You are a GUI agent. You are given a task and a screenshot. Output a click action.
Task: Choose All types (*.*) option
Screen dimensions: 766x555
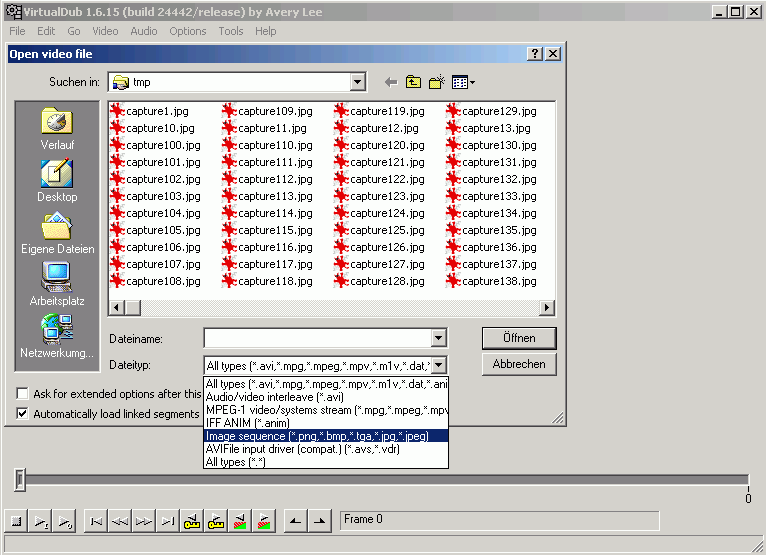click(x=326, y=462)
